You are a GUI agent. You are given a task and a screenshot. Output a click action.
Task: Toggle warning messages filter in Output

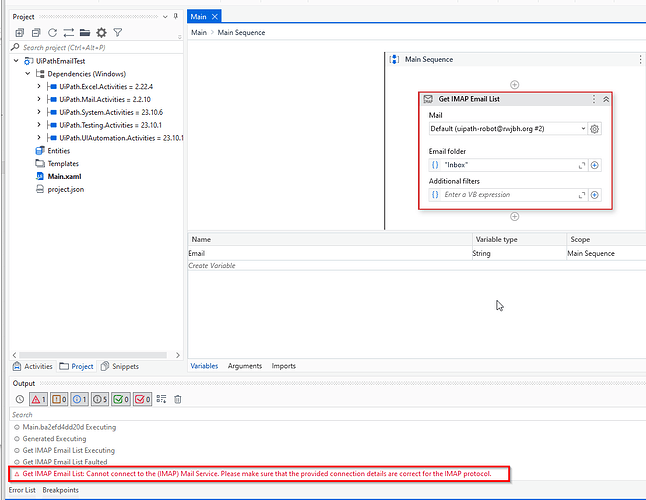click(x=59, y=399)
